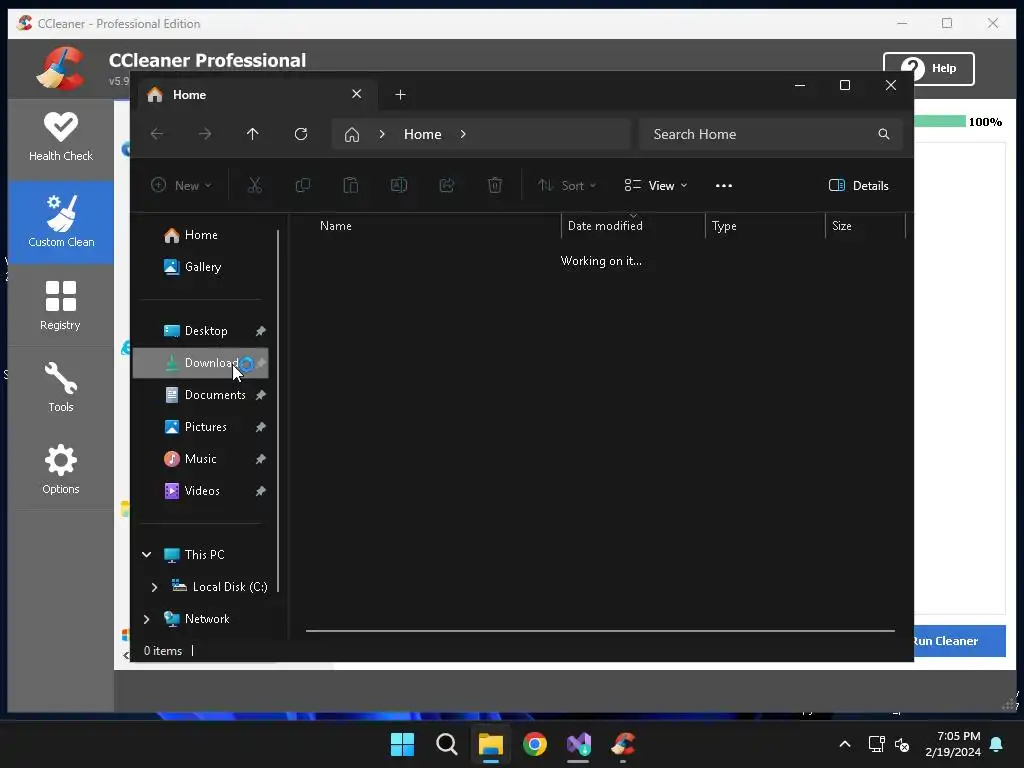Refresh the File Explorer view

300,134
